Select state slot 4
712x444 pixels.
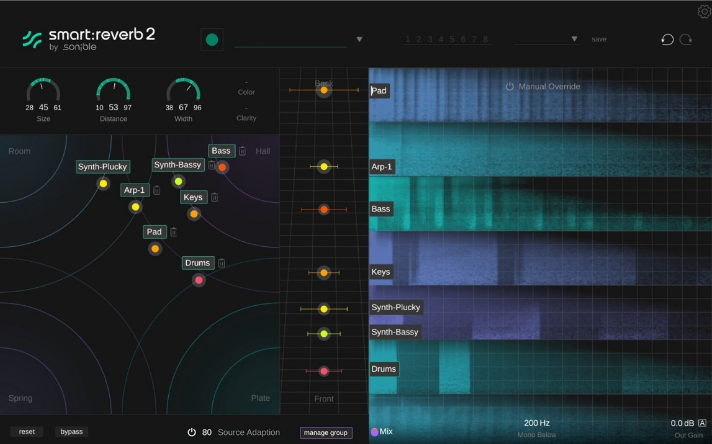pos(441,39)
